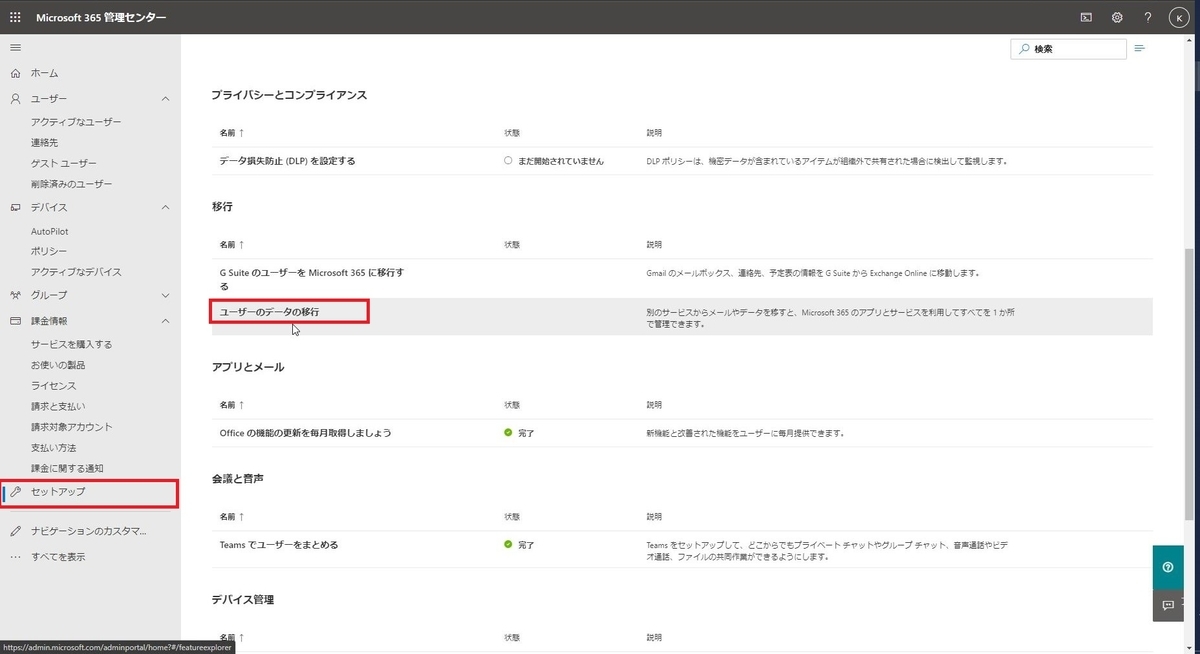
Task: Select the まだ開始されていません radio button
Action: pos(507,160)
